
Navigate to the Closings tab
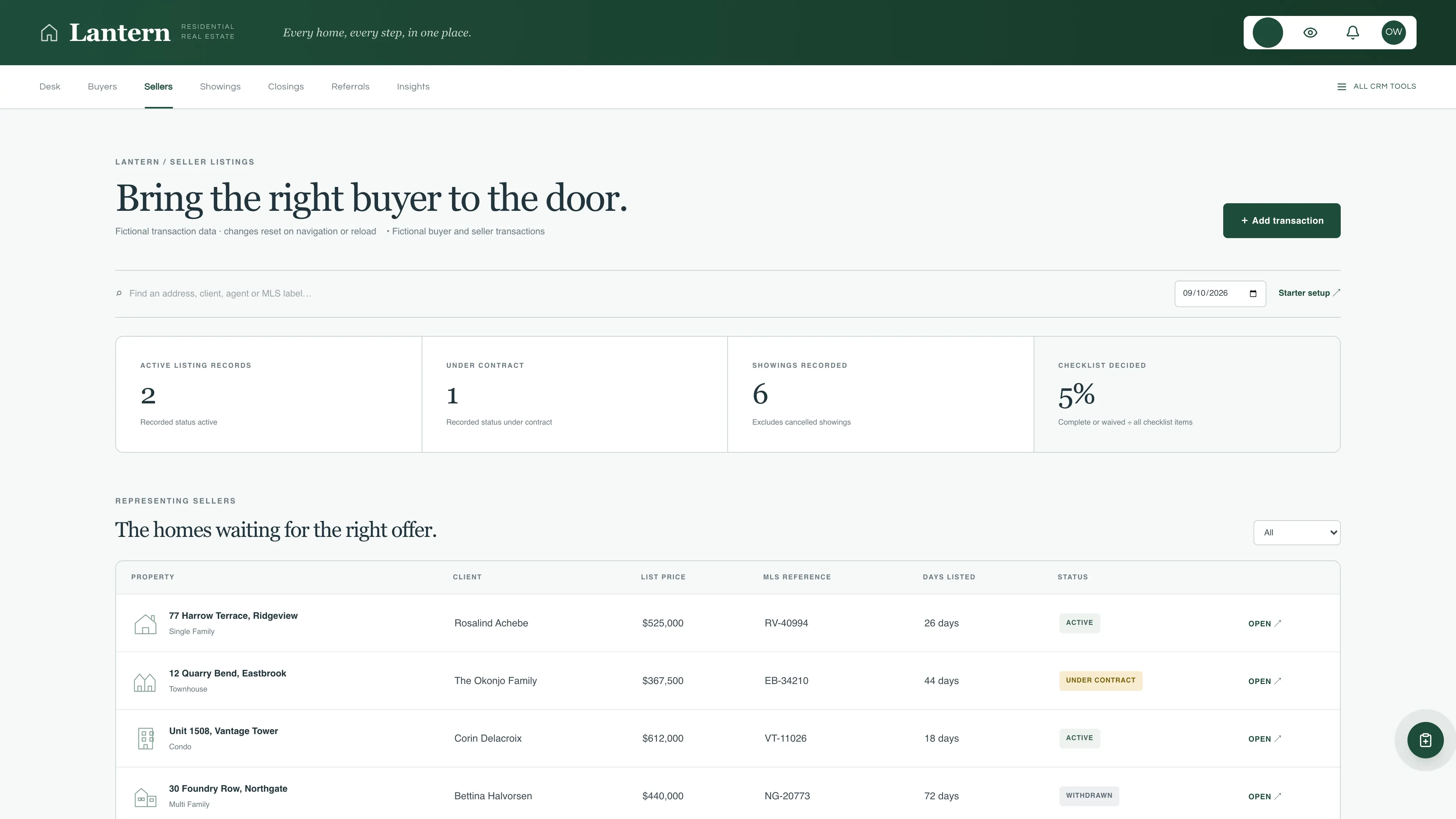[x=286, y=86]
